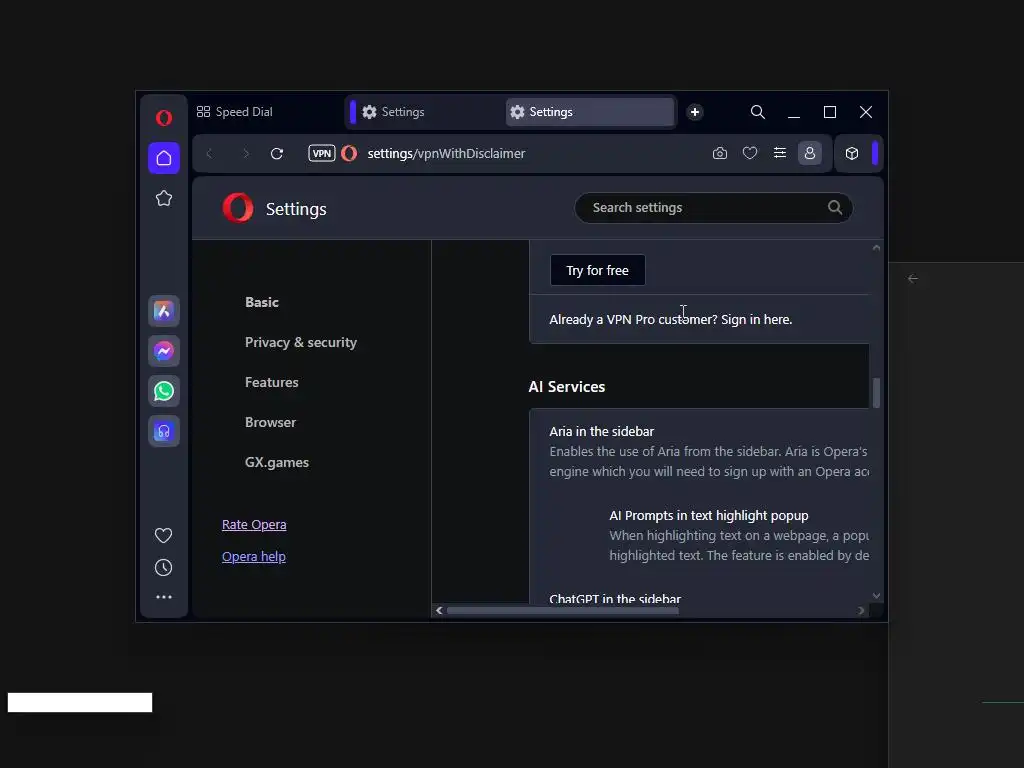This screenshot has height=768, width=1024.
Task: Add page to bookmarks heart icon
Action: click(x=750, y=153)
